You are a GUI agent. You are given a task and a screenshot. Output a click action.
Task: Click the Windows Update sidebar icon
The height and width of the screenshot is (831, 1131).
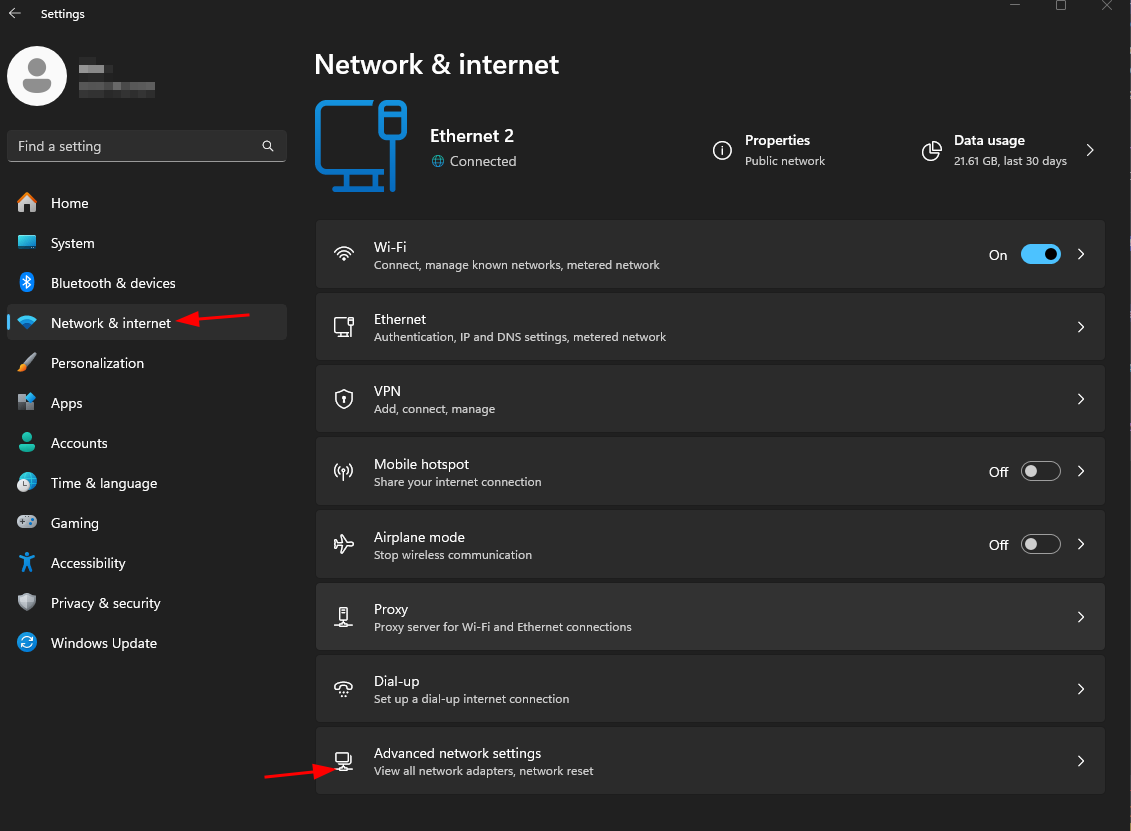(x=28, y=643)
